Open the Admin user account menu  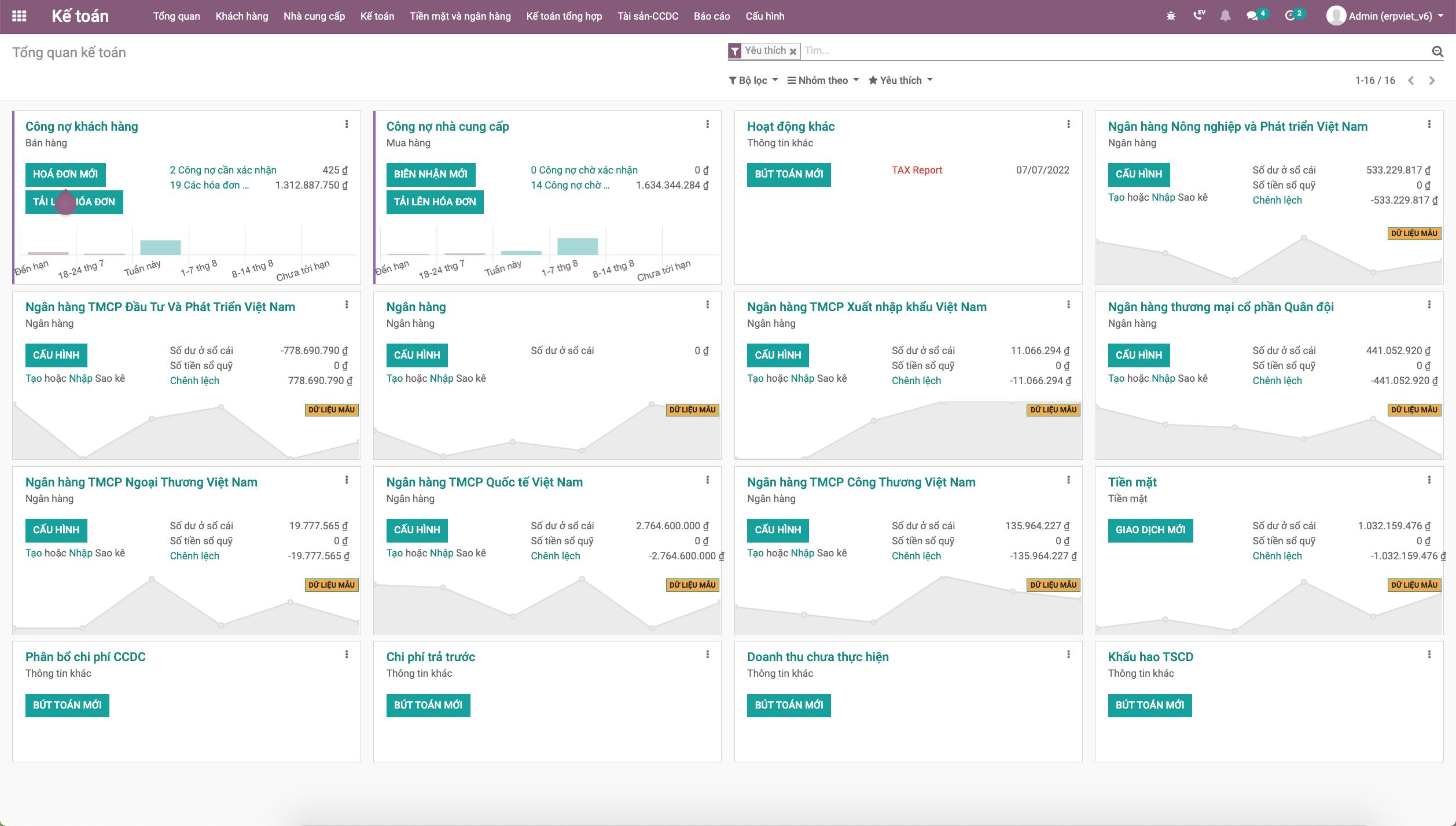pyautogui.click(x=1389, y=16)
